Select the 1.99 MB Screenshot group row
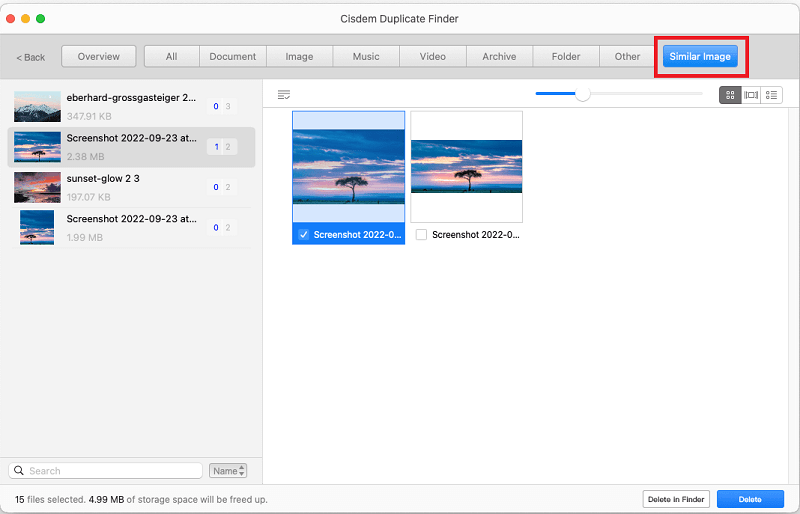 point(131,228)
